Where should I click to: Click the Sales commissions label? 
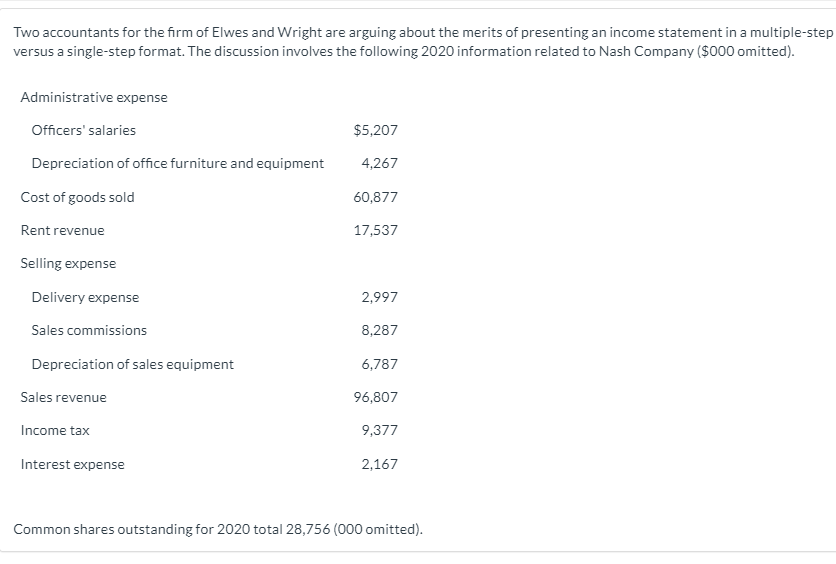click(x=89, y=330)
